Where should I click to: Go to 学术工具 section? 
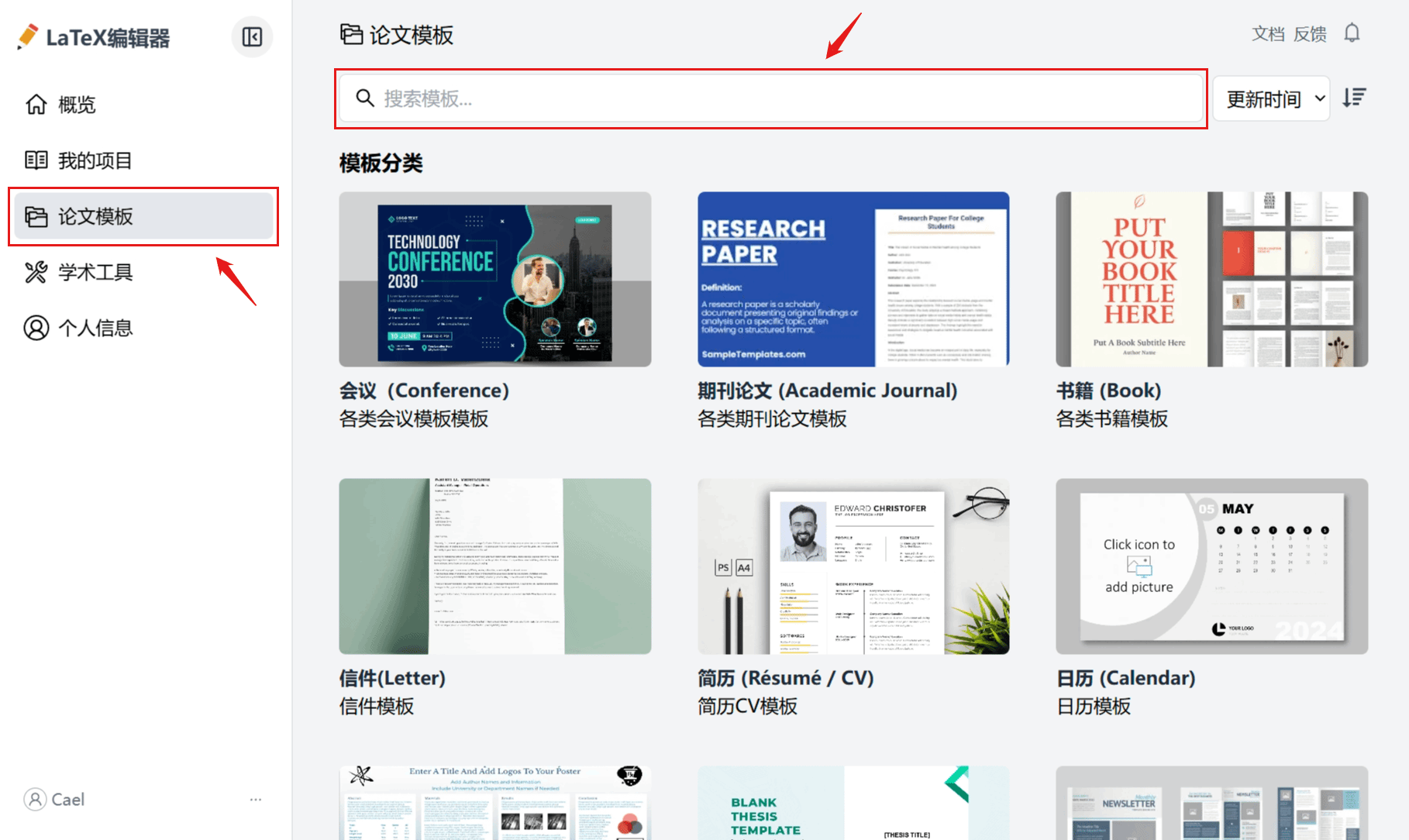95,272
